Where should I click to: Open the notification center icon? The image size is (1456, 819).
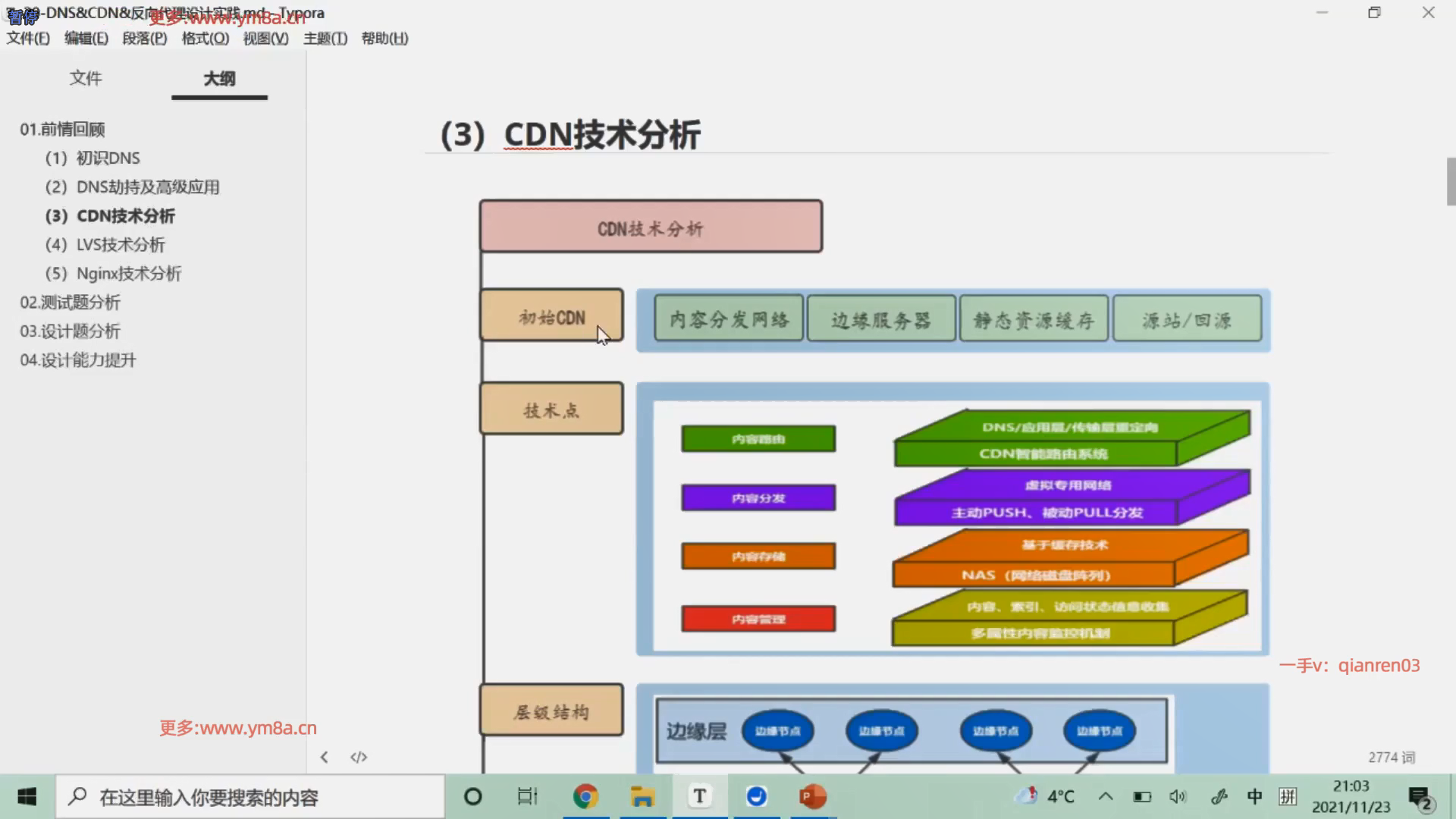[1420, 797]
